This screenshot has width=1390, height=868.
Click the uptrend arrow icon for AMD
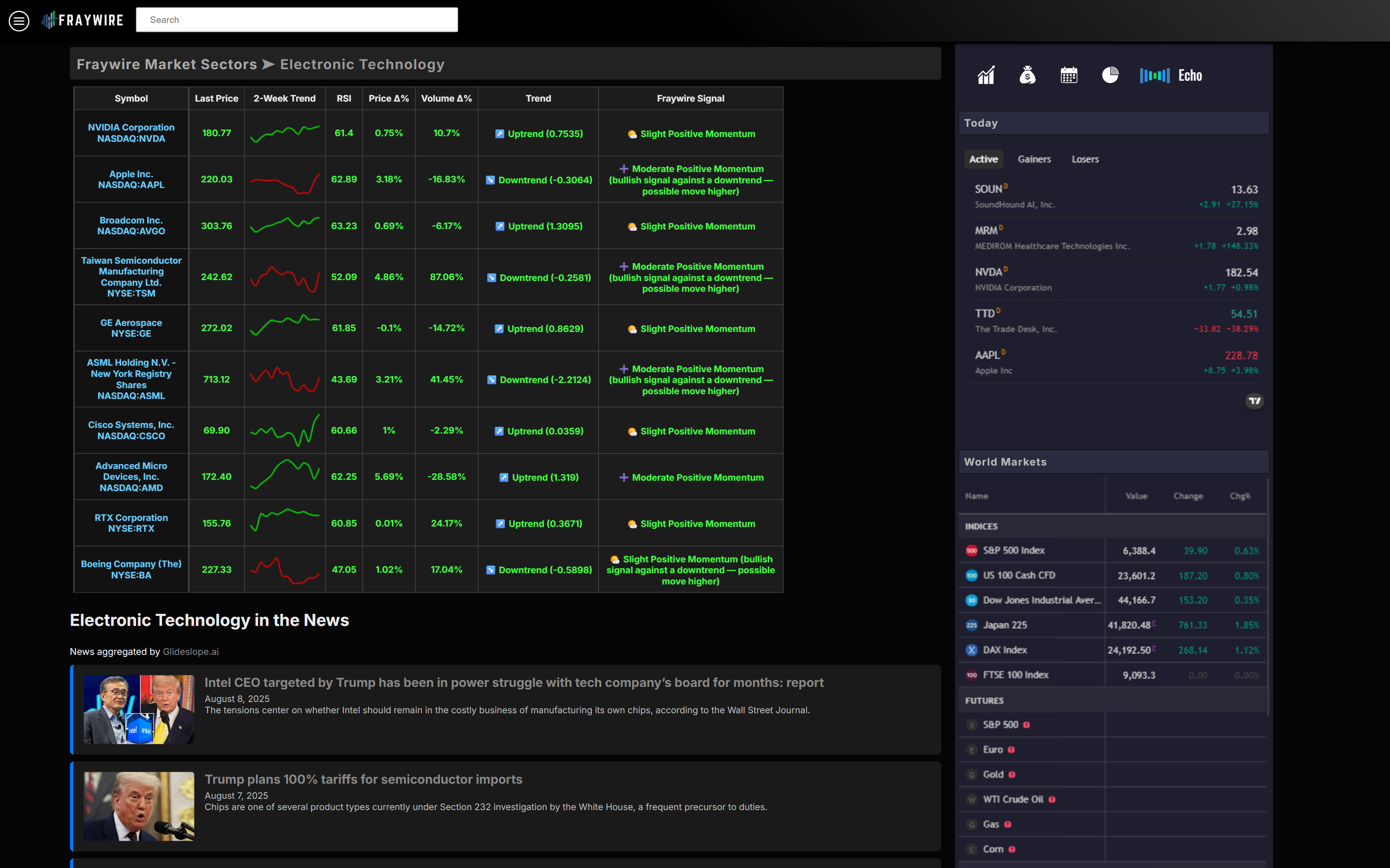504,478
